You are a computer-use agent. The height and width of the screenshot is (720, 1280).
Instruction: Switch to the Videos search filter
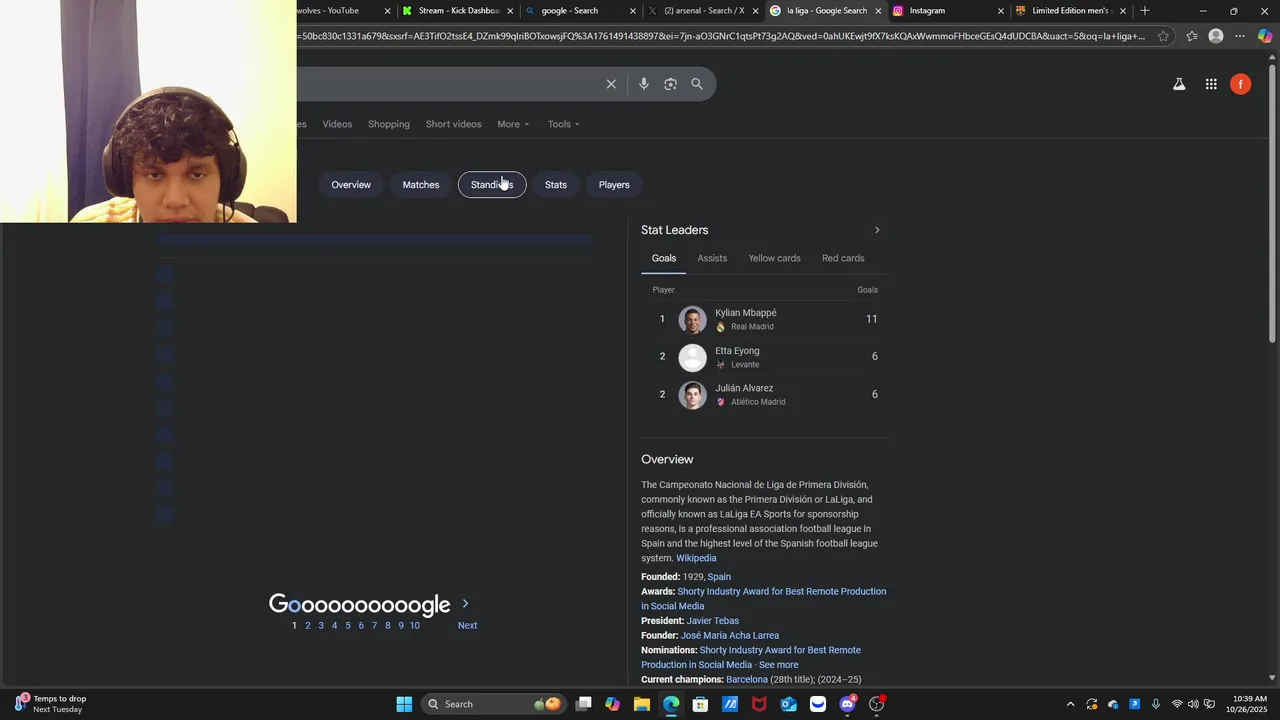click(337, 124)
